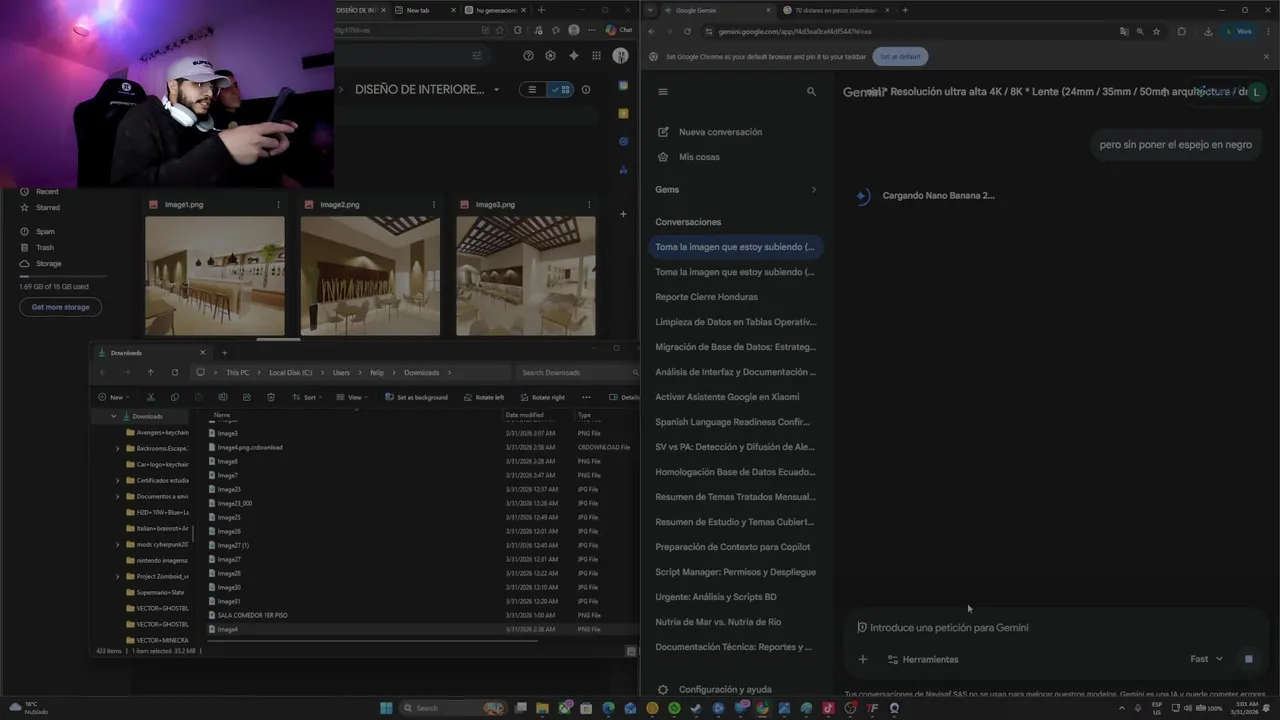This screenshot has width=1280, height=720.
Task: Click Nueva conversación link
Action: (x=720, y=132)
